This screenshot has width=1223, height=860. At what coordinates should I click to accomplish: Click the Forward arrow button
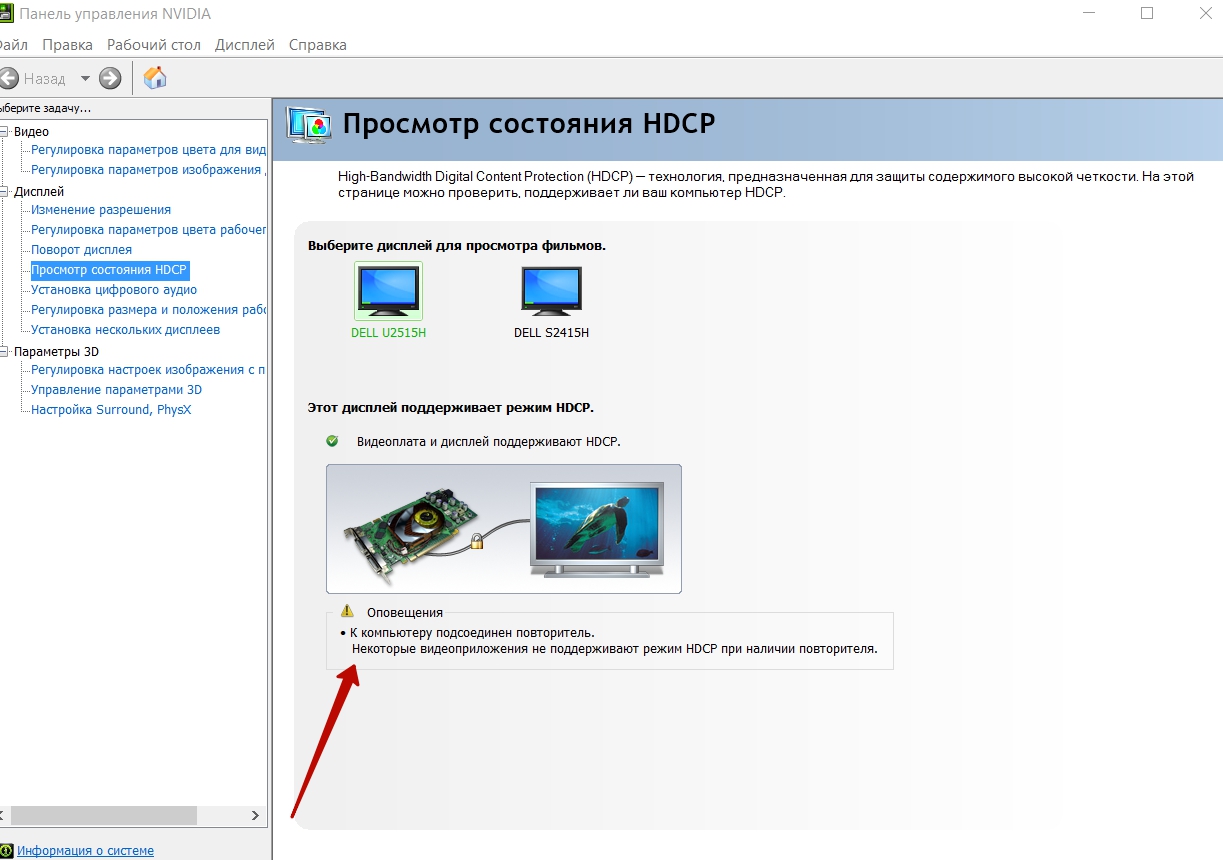[x=110, y=78]
